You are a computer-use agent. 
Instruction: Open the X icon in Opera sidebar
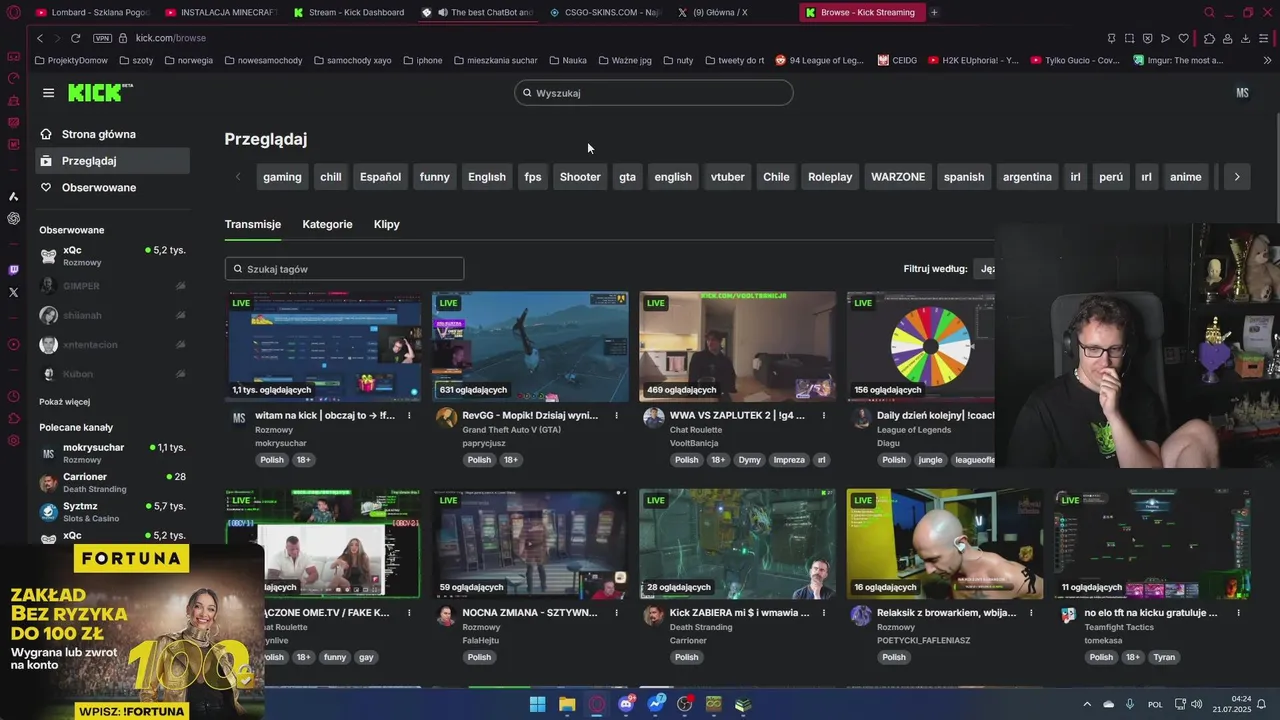[13, 292]
